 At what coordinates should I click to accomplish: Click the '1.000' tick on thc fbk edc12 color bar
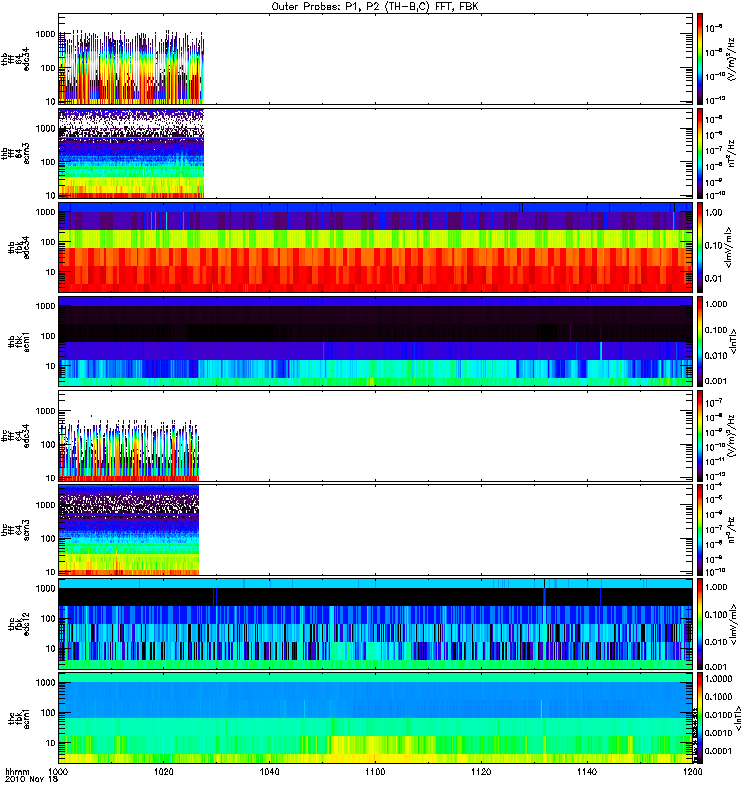tap(716, 587)
